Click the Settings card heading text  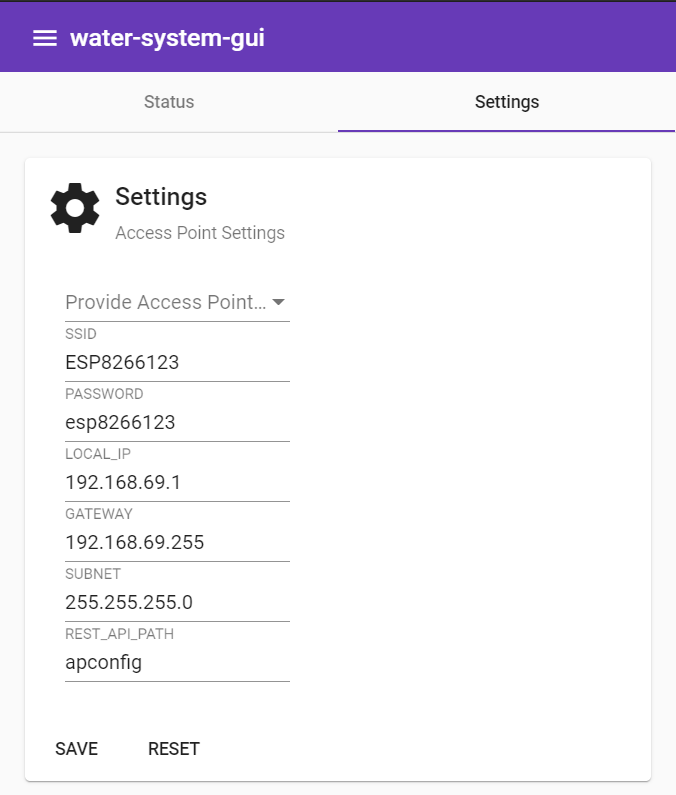coord(161,196)
